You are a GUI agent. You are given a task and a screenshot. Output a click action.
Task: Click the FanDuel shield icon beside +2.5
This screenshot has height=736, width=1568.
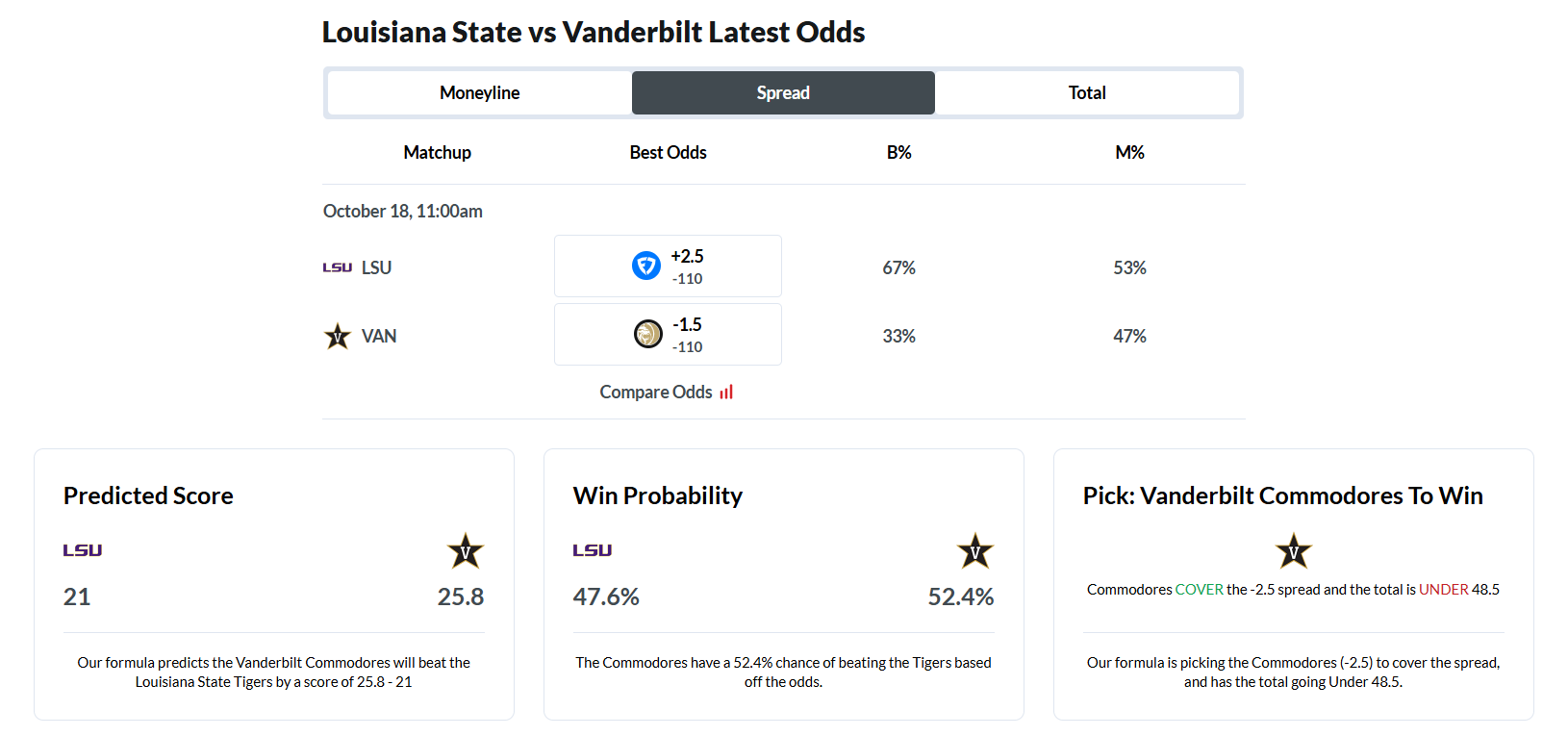click(645, 266)
